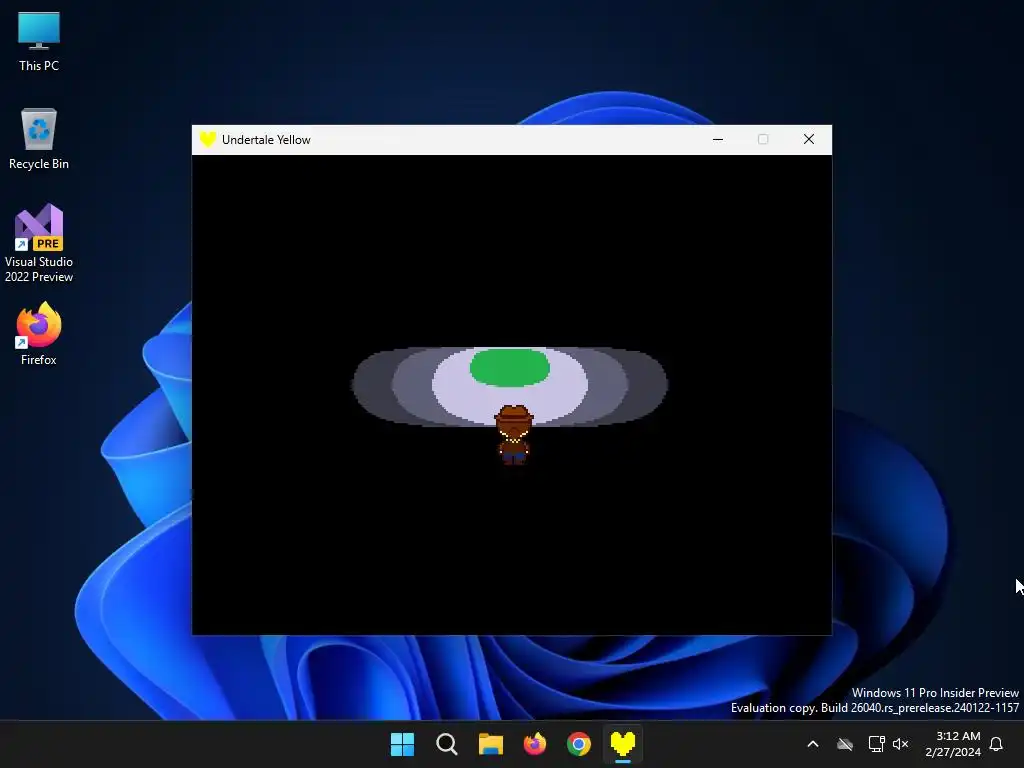The height and width of the screenshot is (768, 1024).
Task: Show hidden system tray icons
Action: (813, 744)
